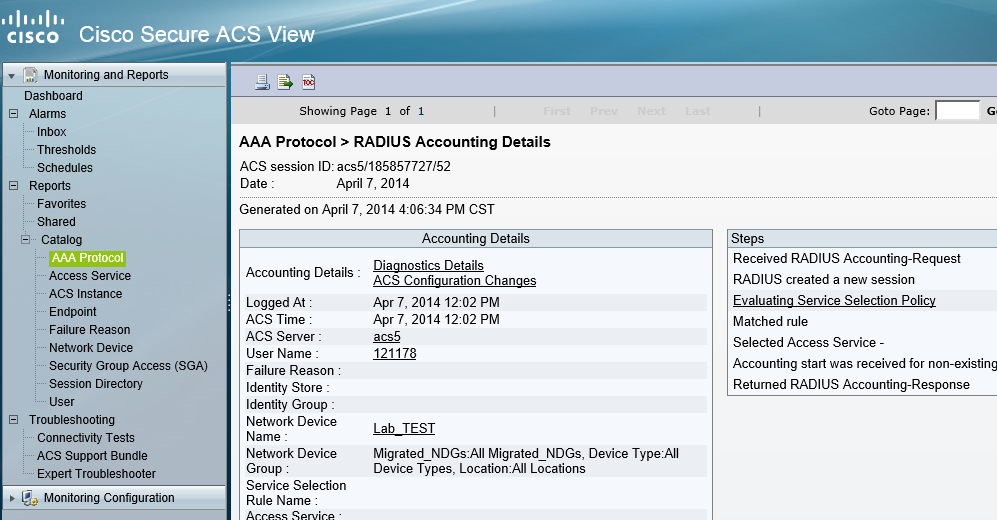Image resolution: width=997 pixels, height=520 pixels.
Task: Select Failure Reason in the catalog
Action: pyautogui.click(x=89, y=330)
